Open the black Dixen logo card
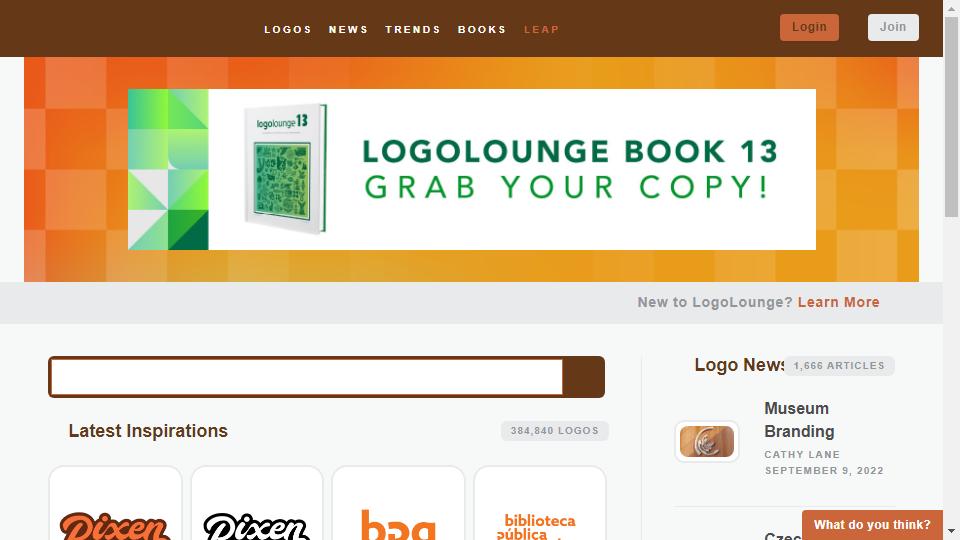This screenshot has height=540, width=960. 257,503
